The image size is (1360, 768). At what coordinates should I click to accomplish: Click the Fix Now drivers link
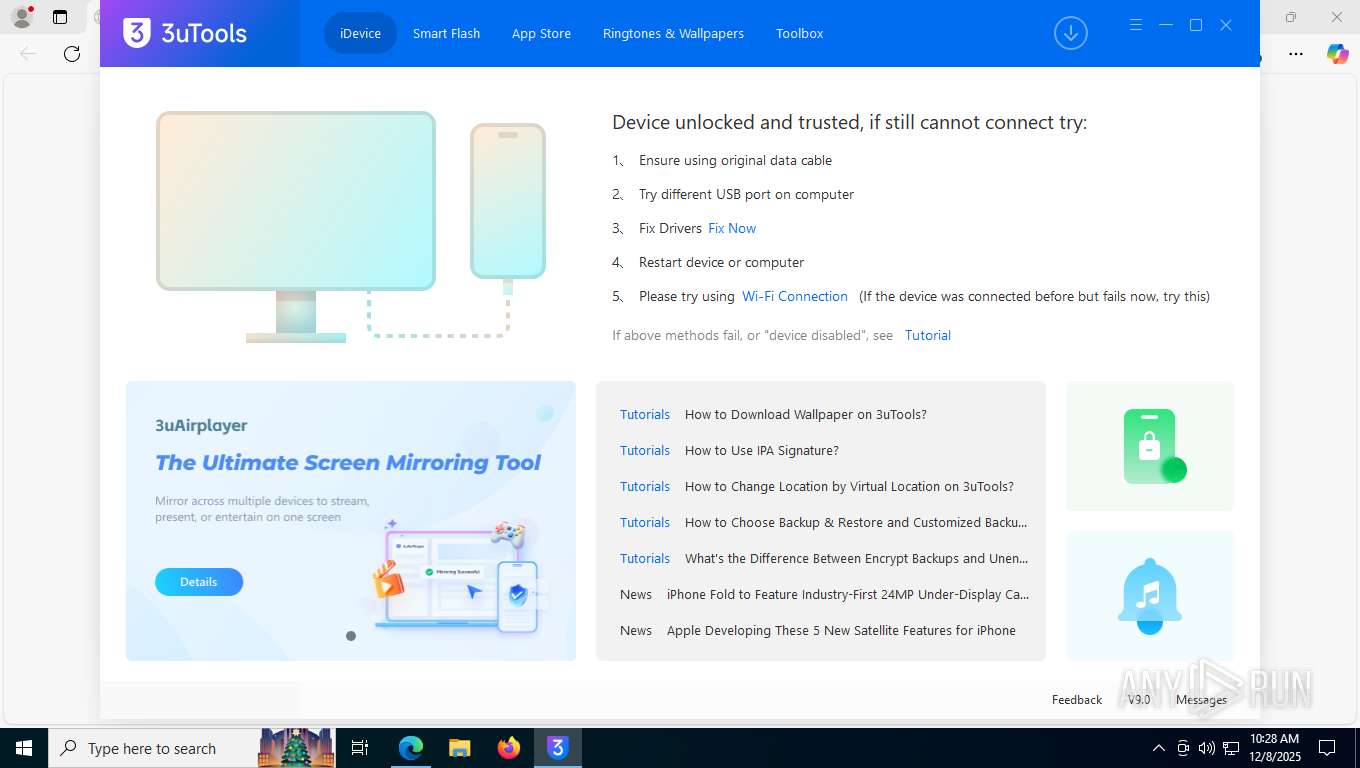click(x=732, y=228)
